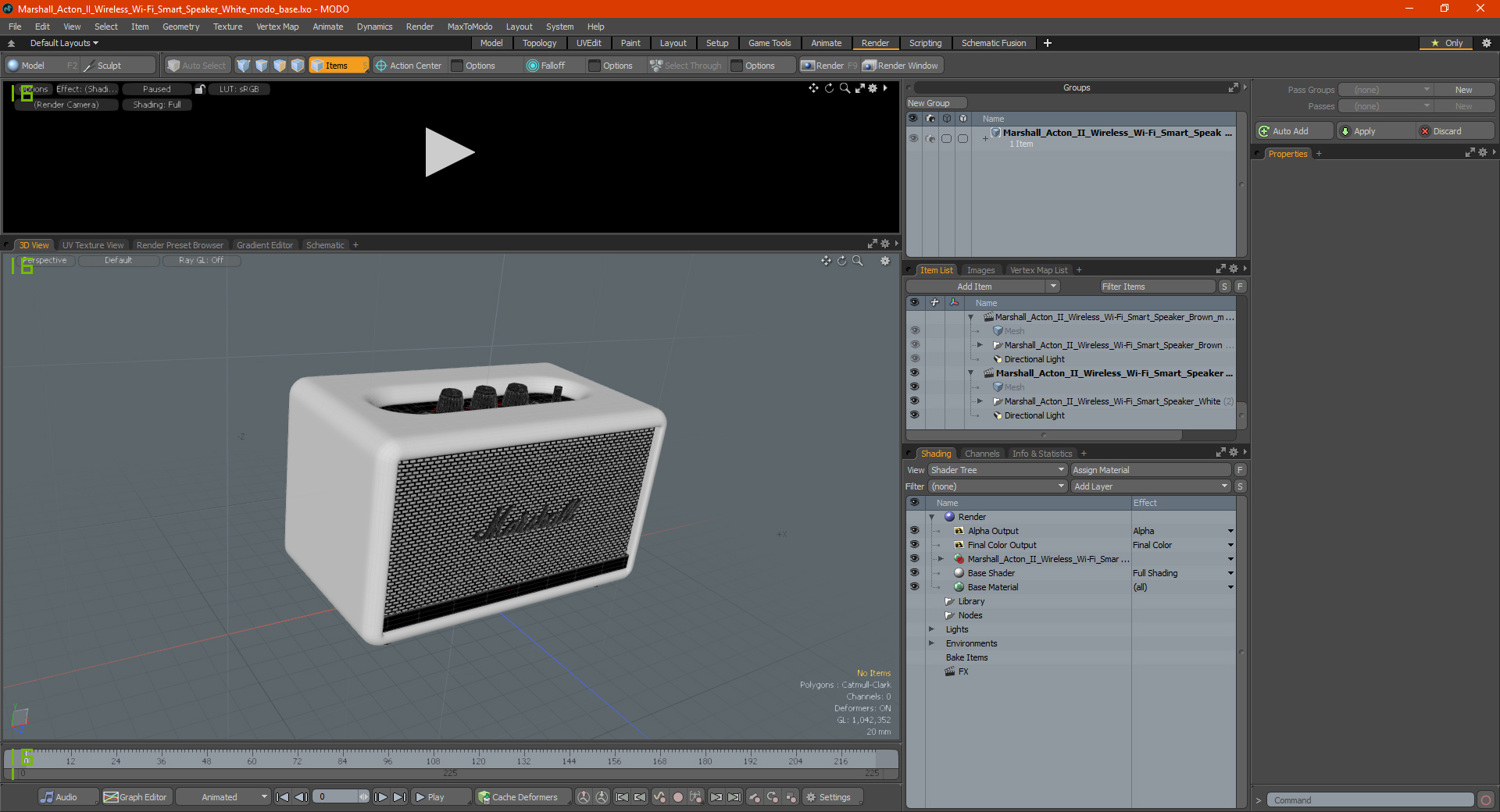1500x812 pixels.
Task: Click the Filter Items field
Action: (x=1157, y=287)
